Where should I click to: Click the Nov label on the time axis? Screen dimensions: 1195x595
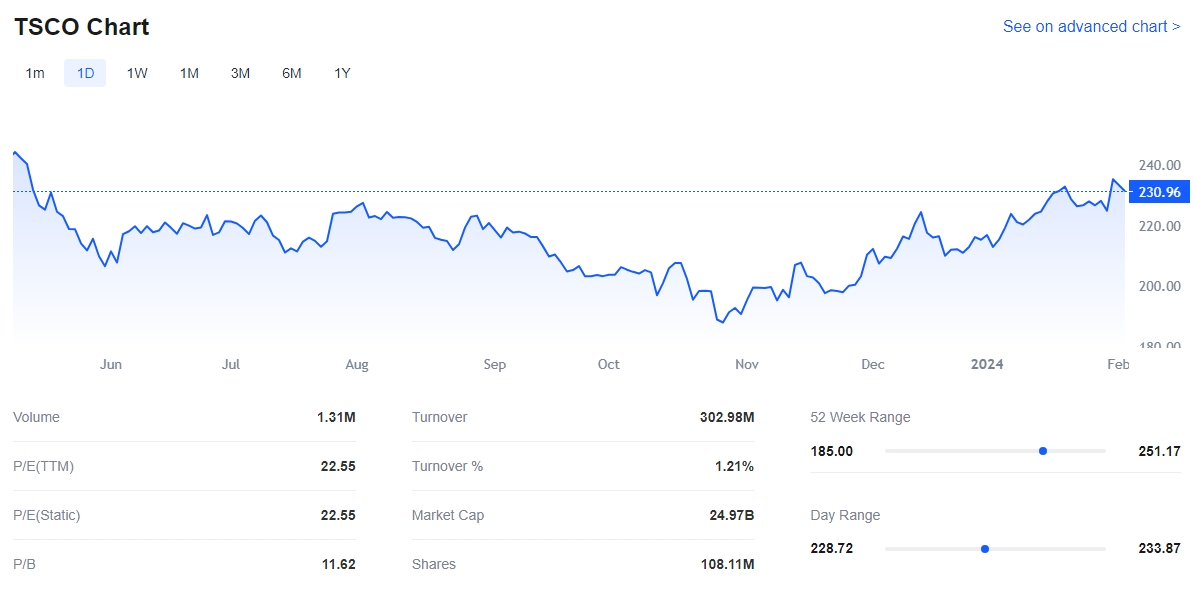click(747, 364)
